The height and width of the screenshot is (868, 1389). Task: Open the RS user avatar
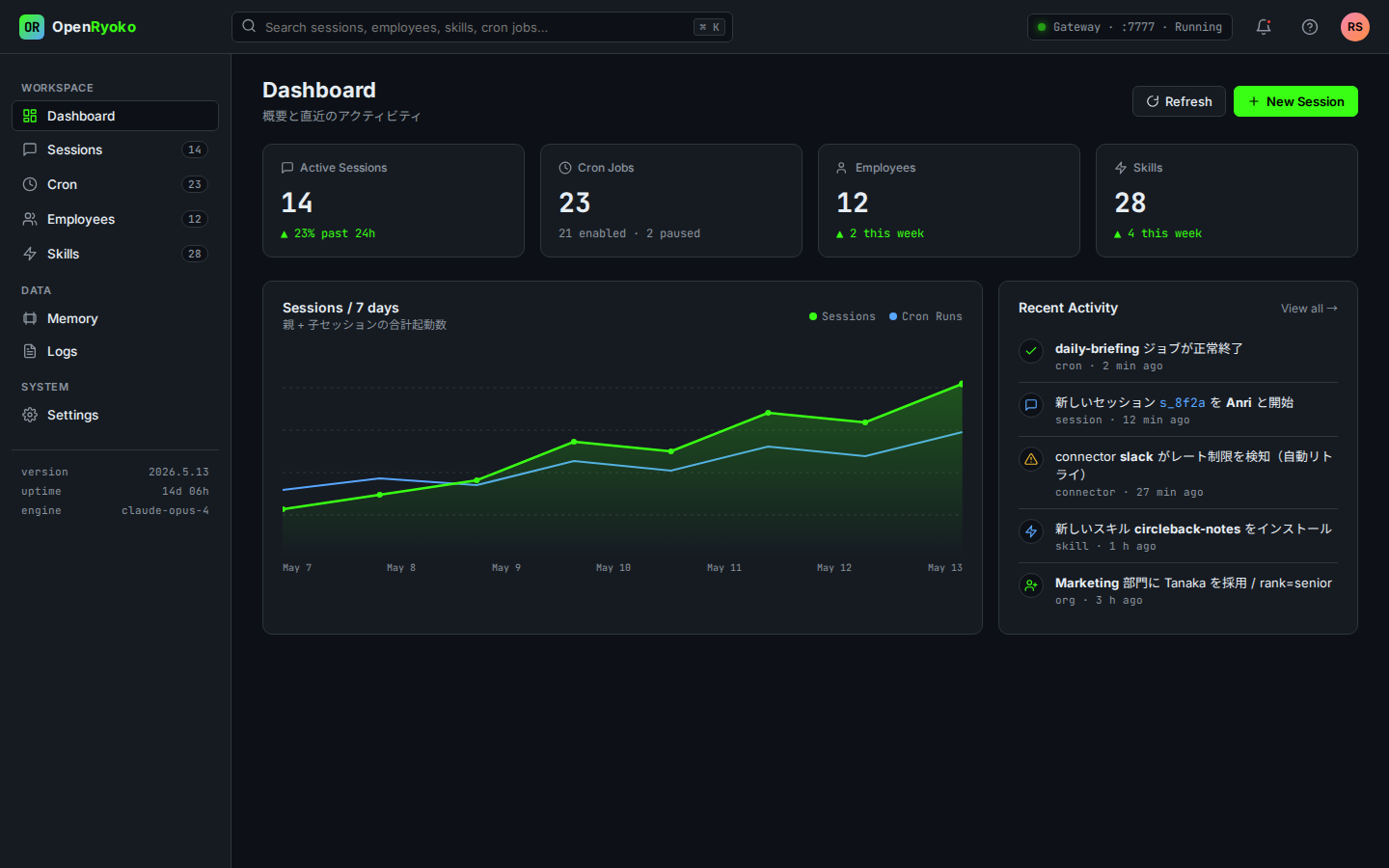point(1354,27)
